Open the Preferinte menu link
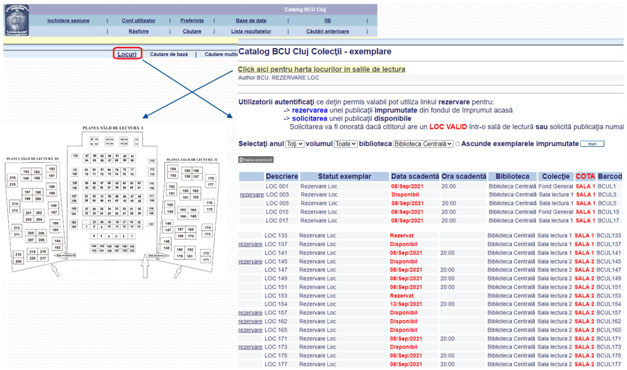This screenshot has width=627, height=370. coord(192,20)
